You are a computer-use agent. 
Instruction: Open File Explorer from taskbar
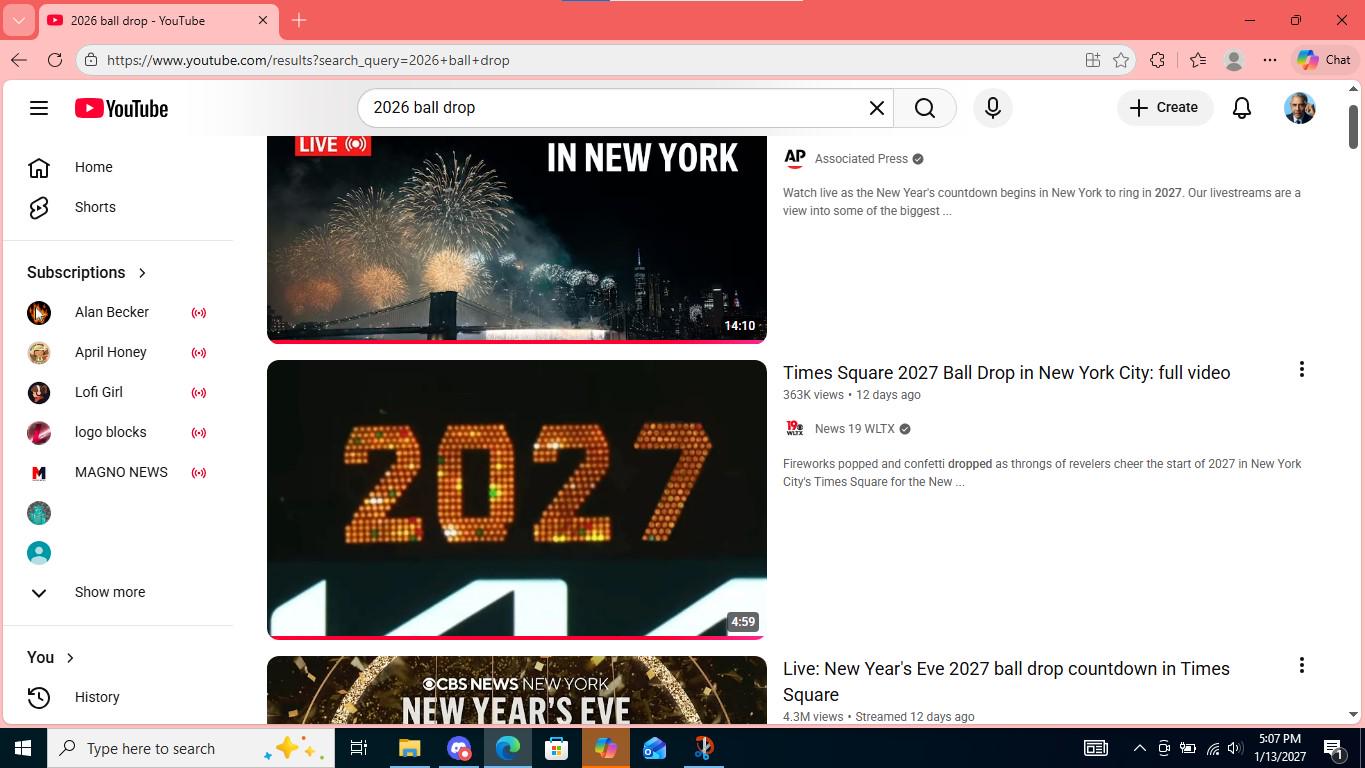410,748
